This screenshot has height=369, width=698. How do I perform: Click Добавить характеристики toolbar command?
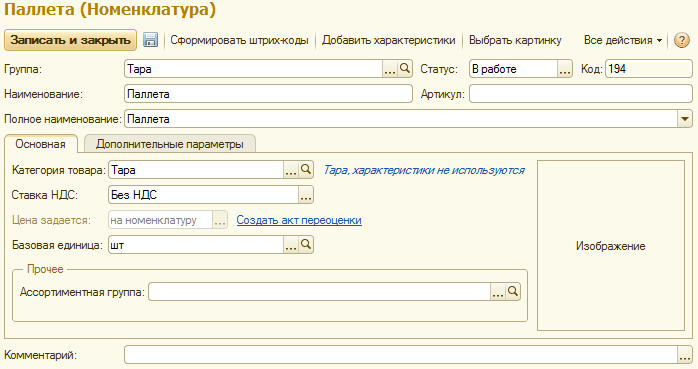point(389,40)
